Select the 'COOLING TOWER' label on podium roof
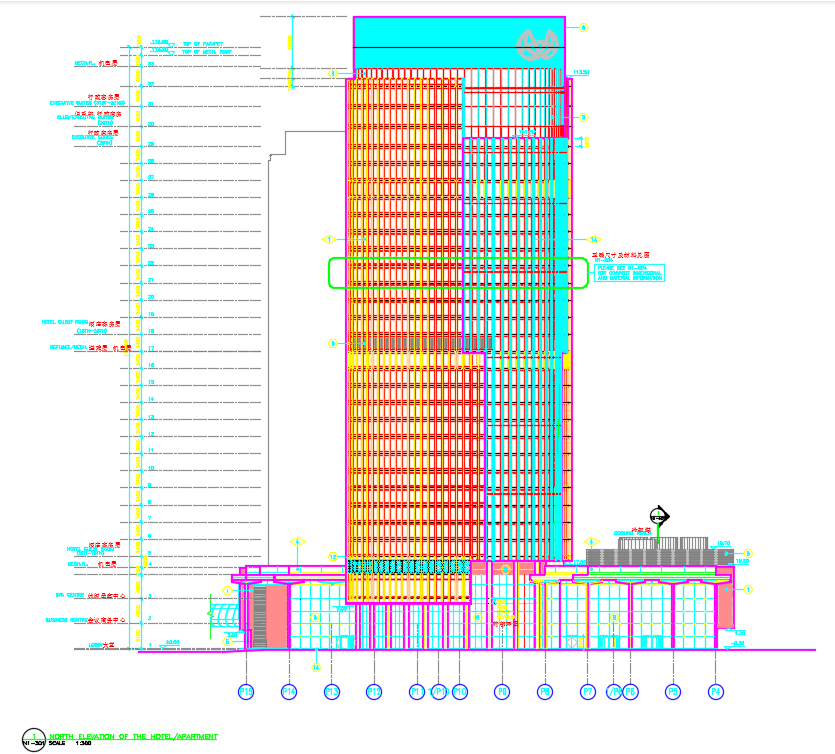This screenshot has width=835, height=754. pos(632,532)
